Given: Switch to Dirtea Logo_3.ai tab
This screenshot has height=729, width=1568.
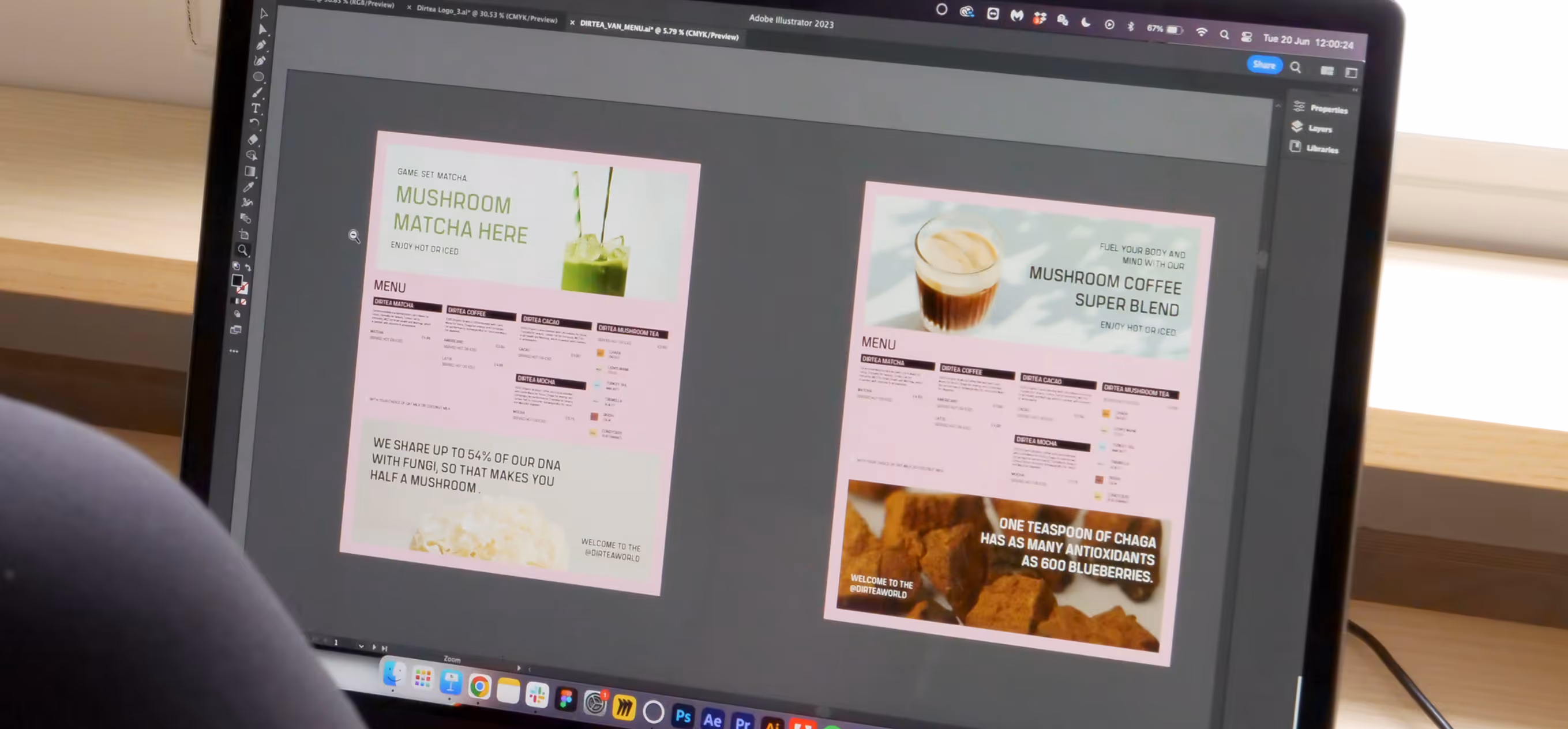Looking at the screenshot, I should click(x=486, y=14).
